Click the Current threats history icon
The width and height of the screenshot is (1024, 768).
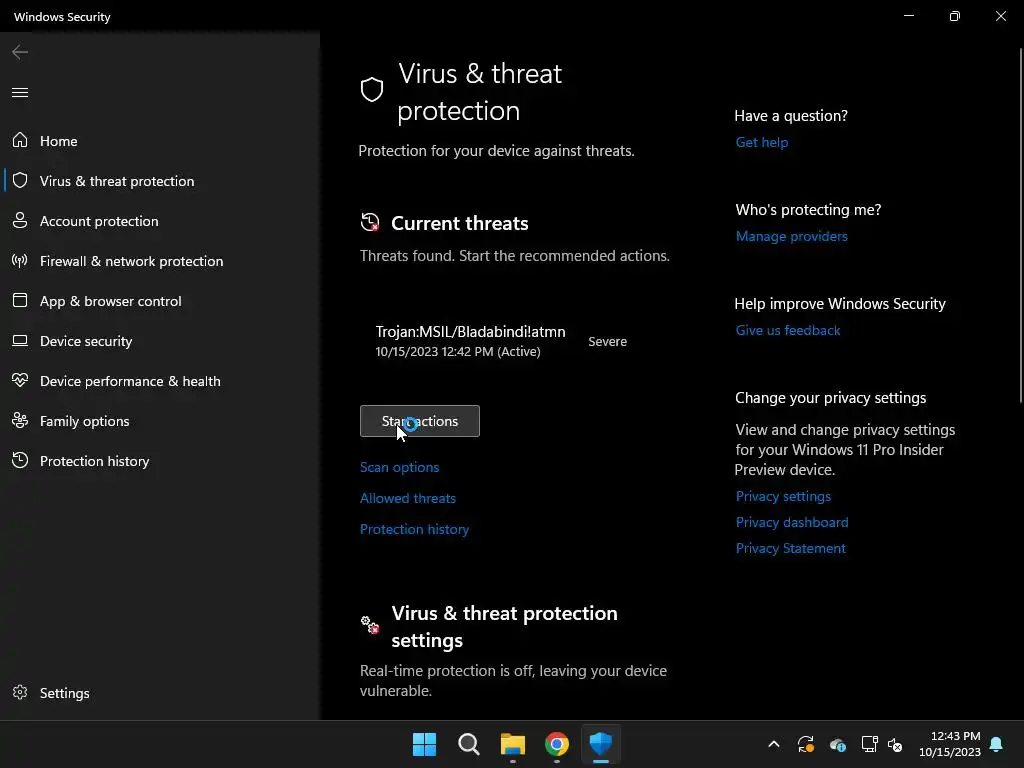click(370, 222)
